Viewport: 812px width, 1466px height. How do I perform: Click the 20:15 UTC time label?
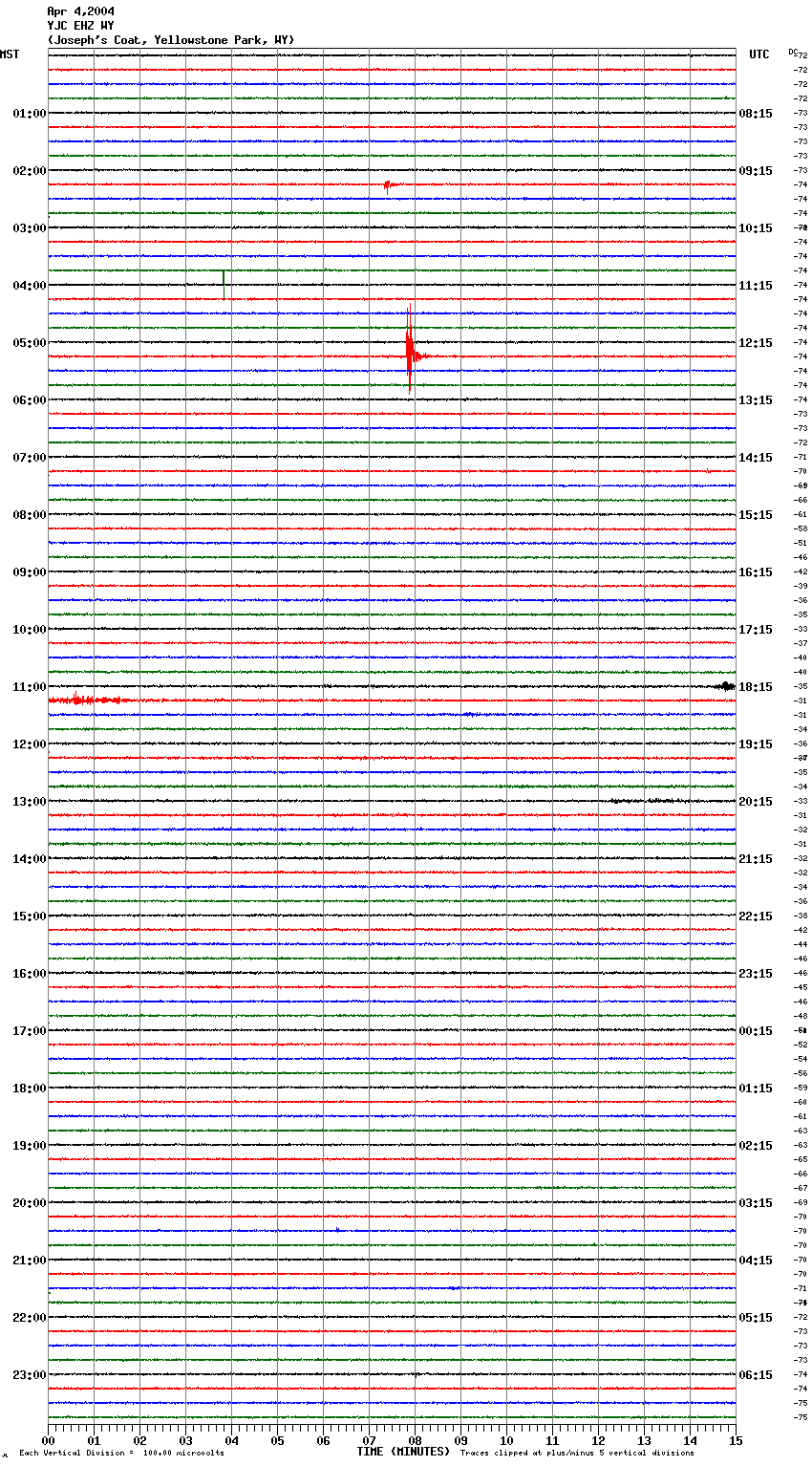(756, 802)
